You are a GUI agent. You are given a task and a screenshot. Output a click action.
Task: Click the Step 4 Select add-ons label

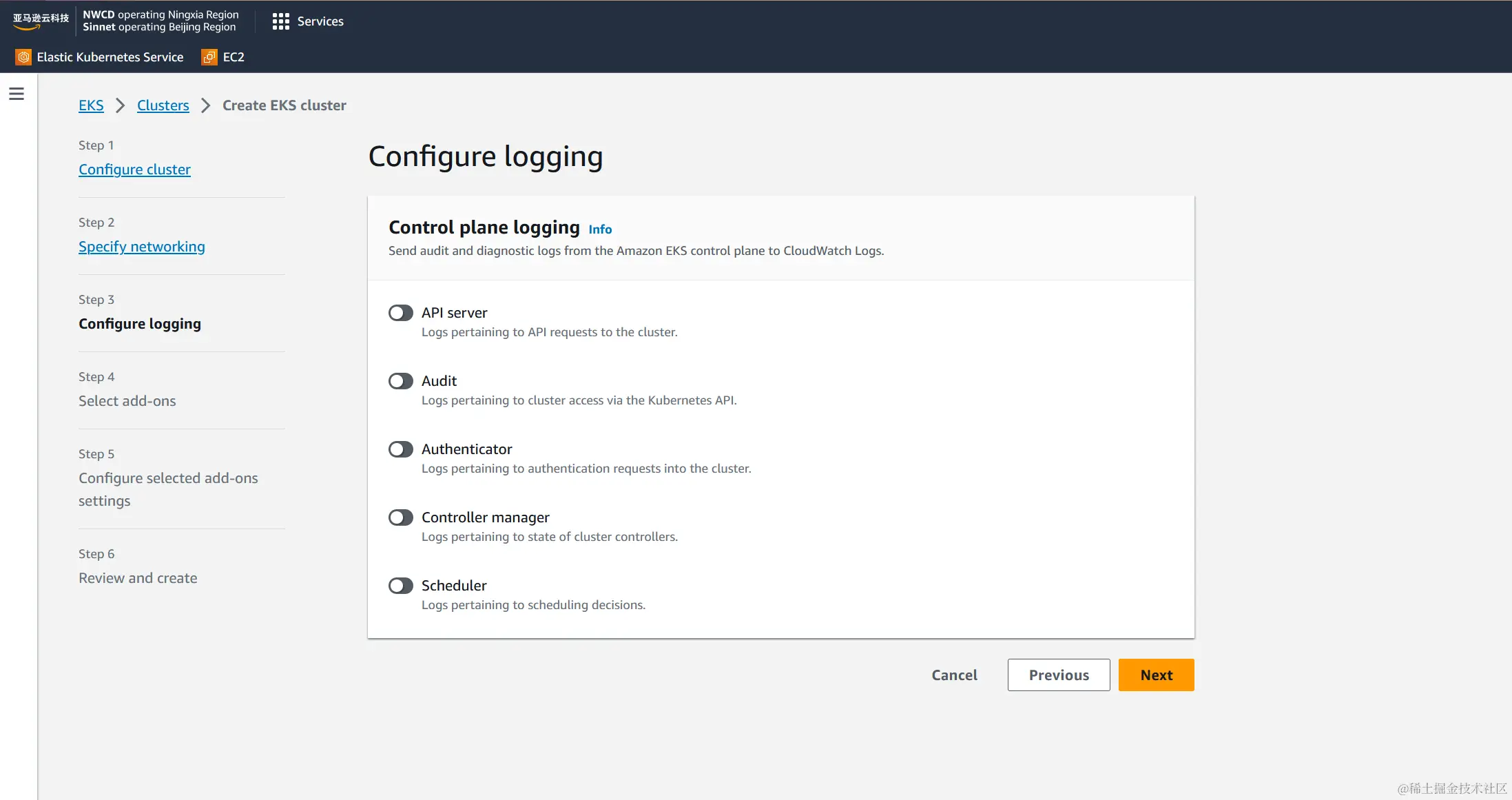point(127,401)
